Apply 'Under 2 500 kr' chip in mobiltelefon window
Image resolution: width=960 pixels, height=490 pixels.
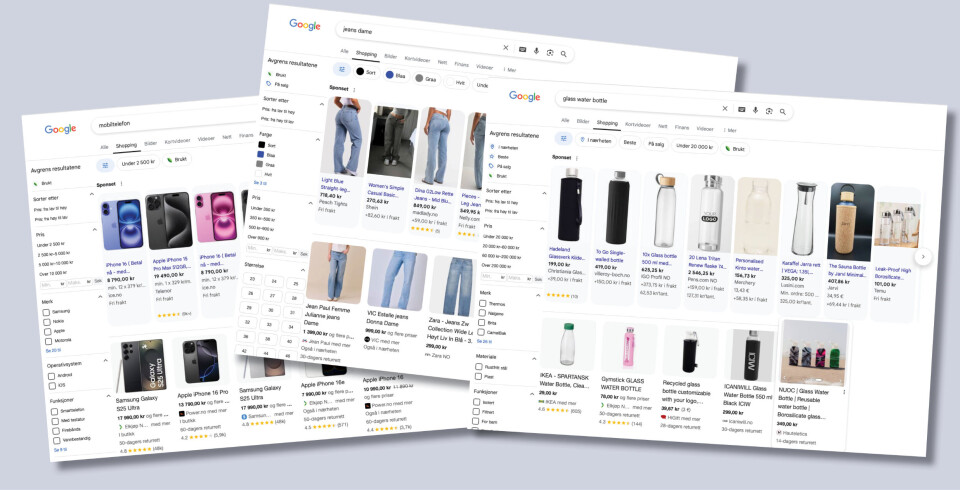(138, 163)
